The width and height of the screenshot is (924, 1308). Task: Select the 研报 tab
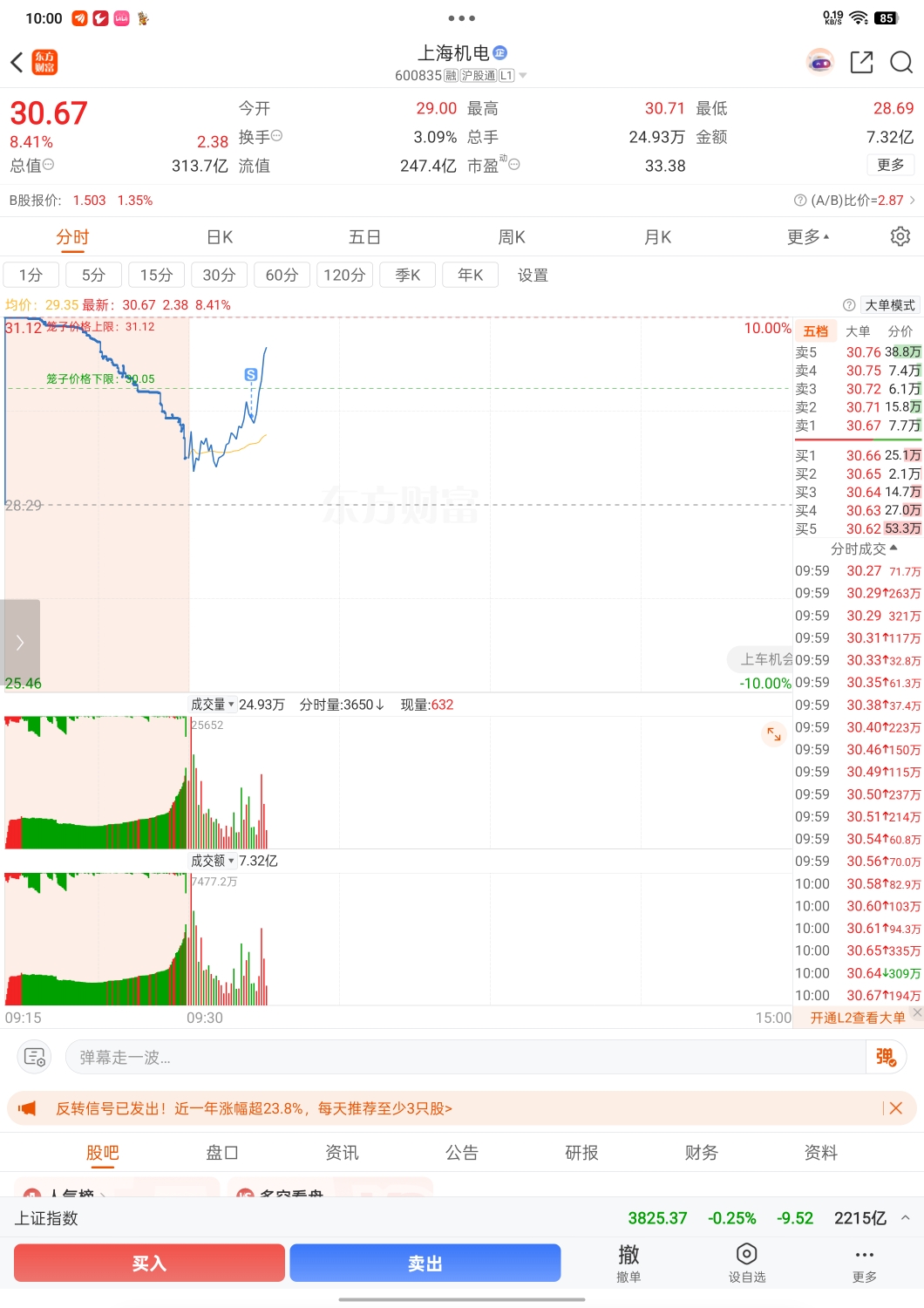coord(581,1153)
